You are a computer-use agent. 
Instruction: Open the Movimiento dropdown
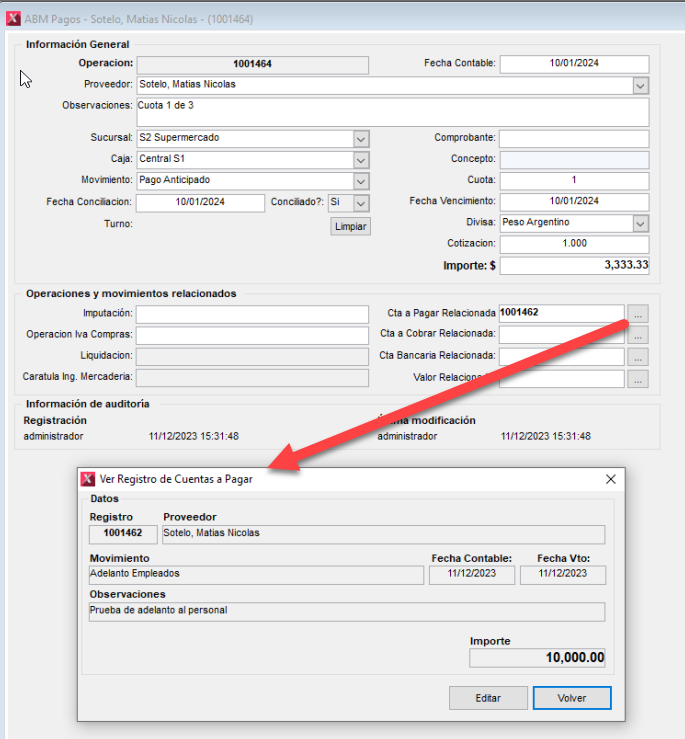[361, 181]
